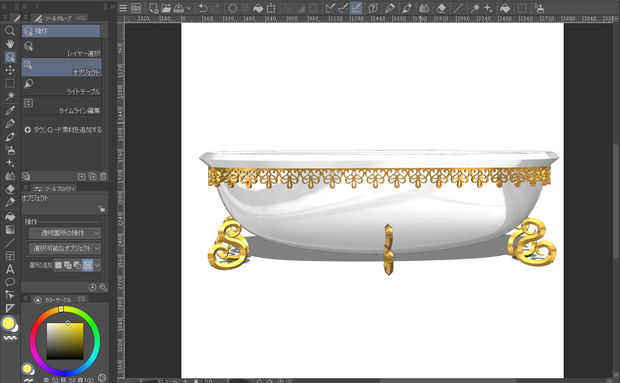Select the Brush tool in left toolbar
The height and width of the screenshot is (383, 620).
pyautogui.click(x=10, y=137)
